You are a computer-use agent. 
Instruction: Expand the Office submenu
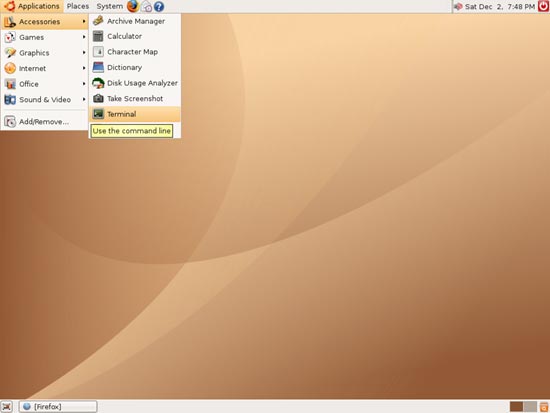click(x=44, y=84)
